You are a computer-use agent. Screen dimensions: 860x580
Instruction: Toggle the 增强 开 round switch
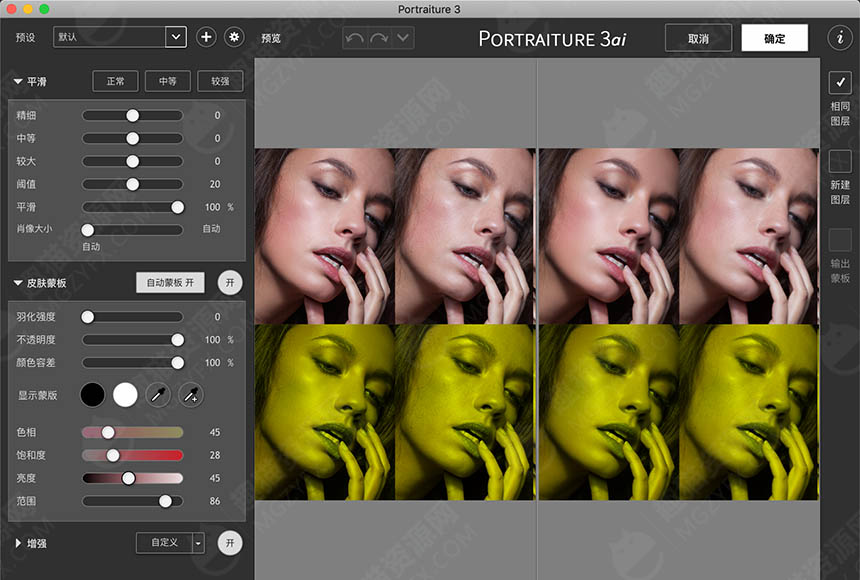pos(230,543)
